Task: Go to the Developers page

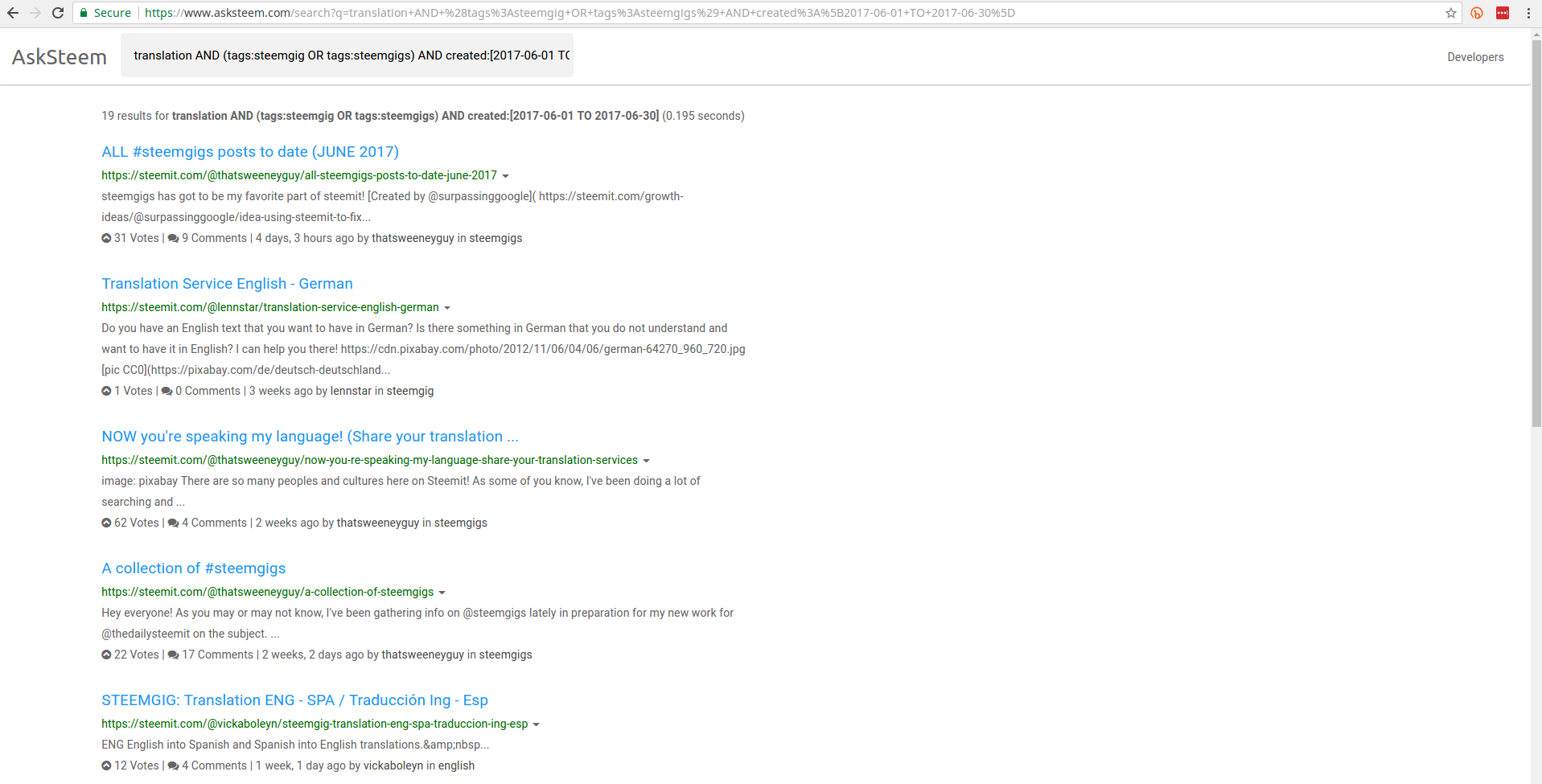Action: [1475, 57]
